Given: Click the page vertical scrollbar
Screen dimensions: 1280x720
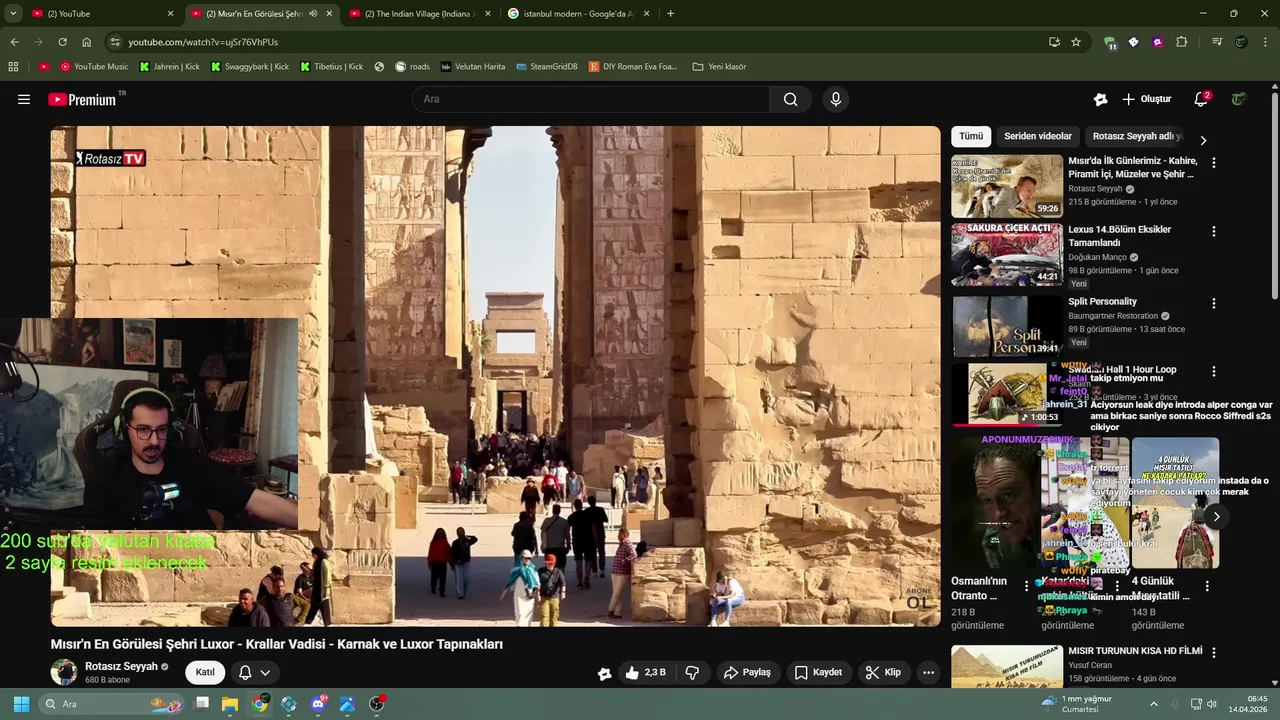Looking at the screenshot, I should pos(1274,195).
